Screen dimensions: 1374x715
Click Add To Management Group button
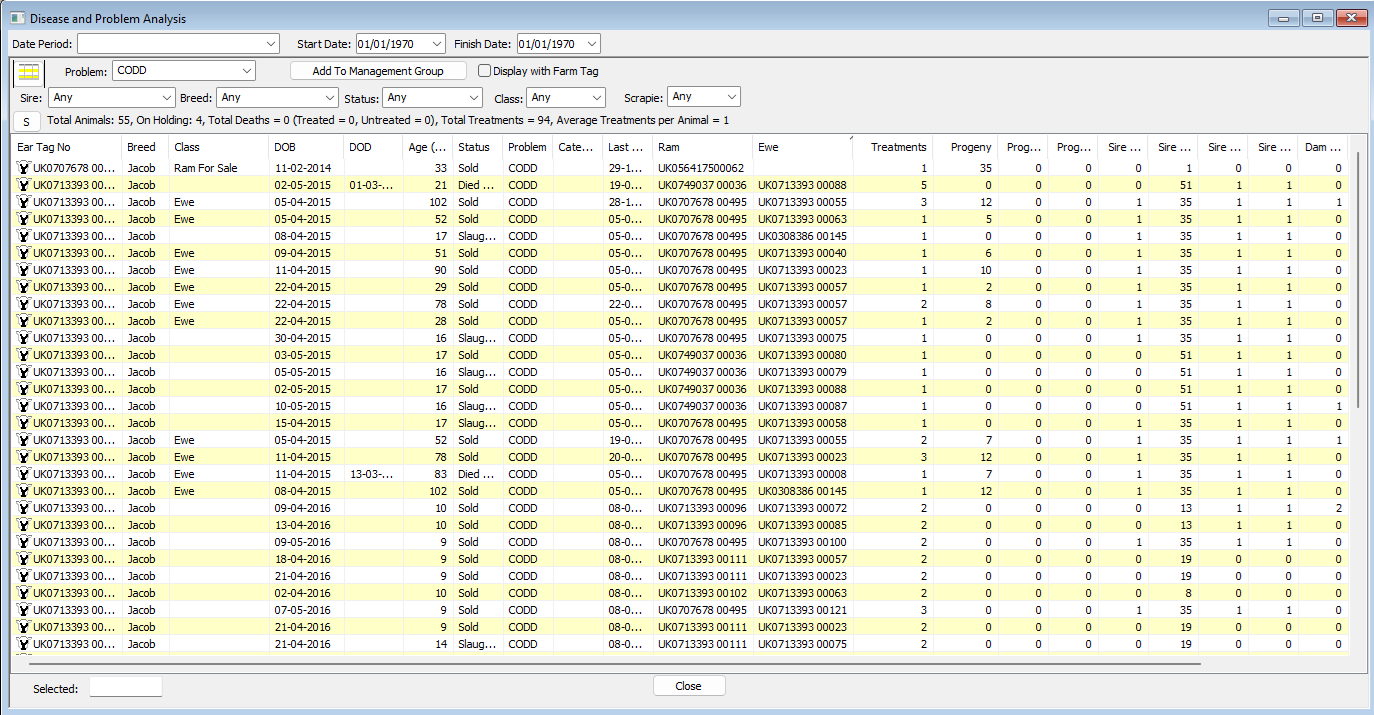click(x=378, y=71)
